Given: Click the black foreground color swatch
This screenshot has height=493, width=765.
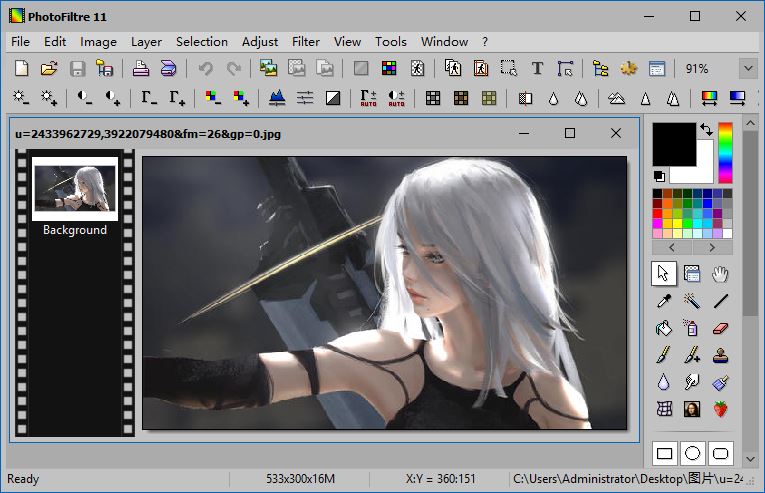Looking at the screenshot, I should point(674,144).
